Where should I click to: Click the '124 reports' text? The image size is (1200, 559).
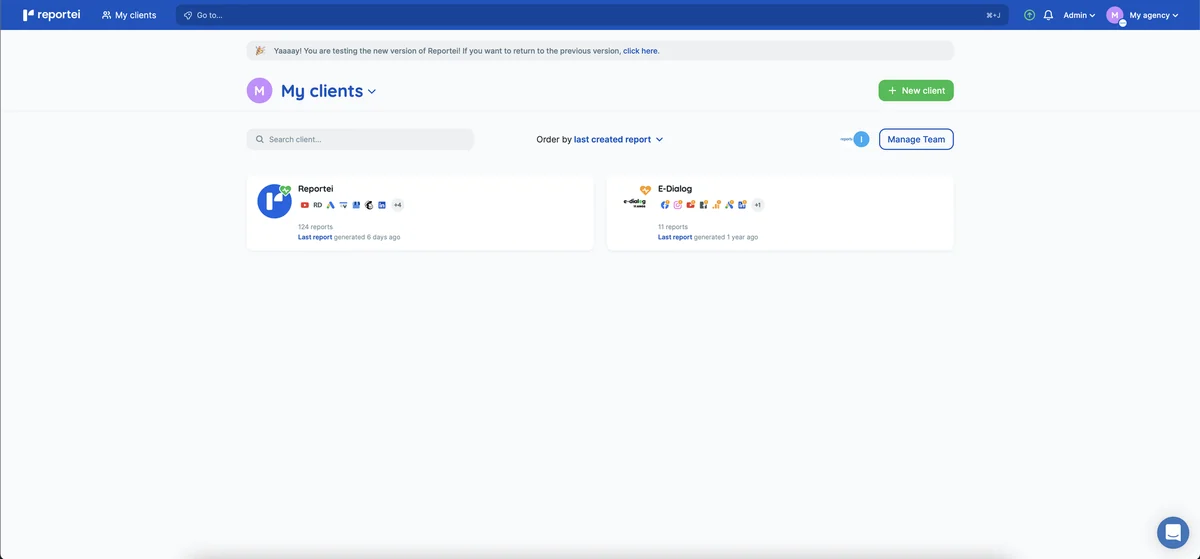tap(315, 227)
